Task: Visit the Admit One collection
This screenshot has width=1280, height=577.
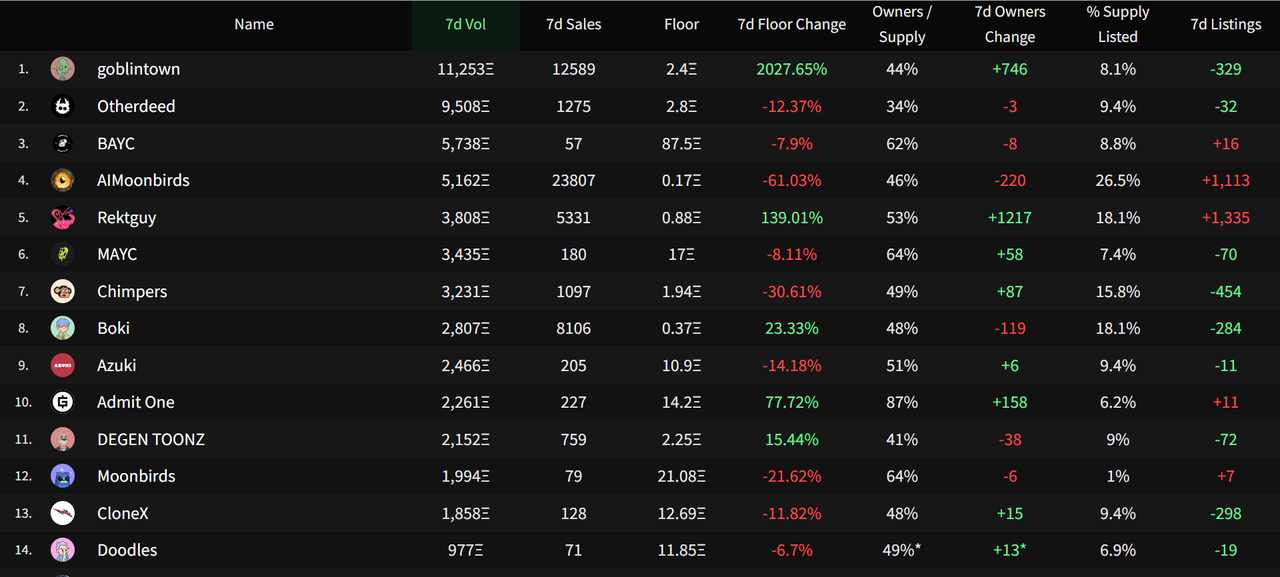Action: coord(136,402)
